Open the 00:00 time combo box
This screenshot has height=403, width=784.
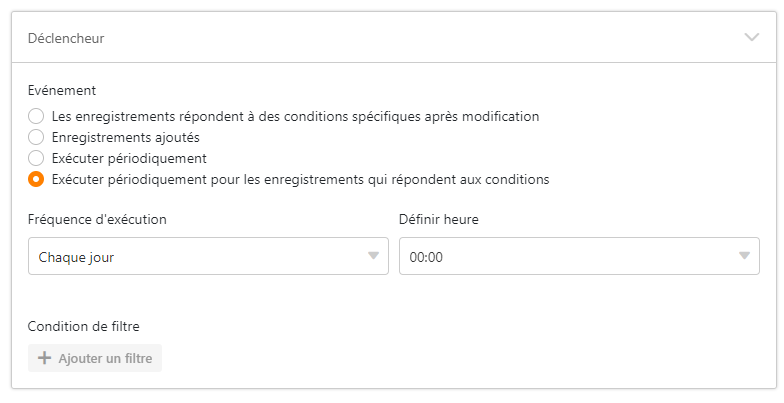570,256
